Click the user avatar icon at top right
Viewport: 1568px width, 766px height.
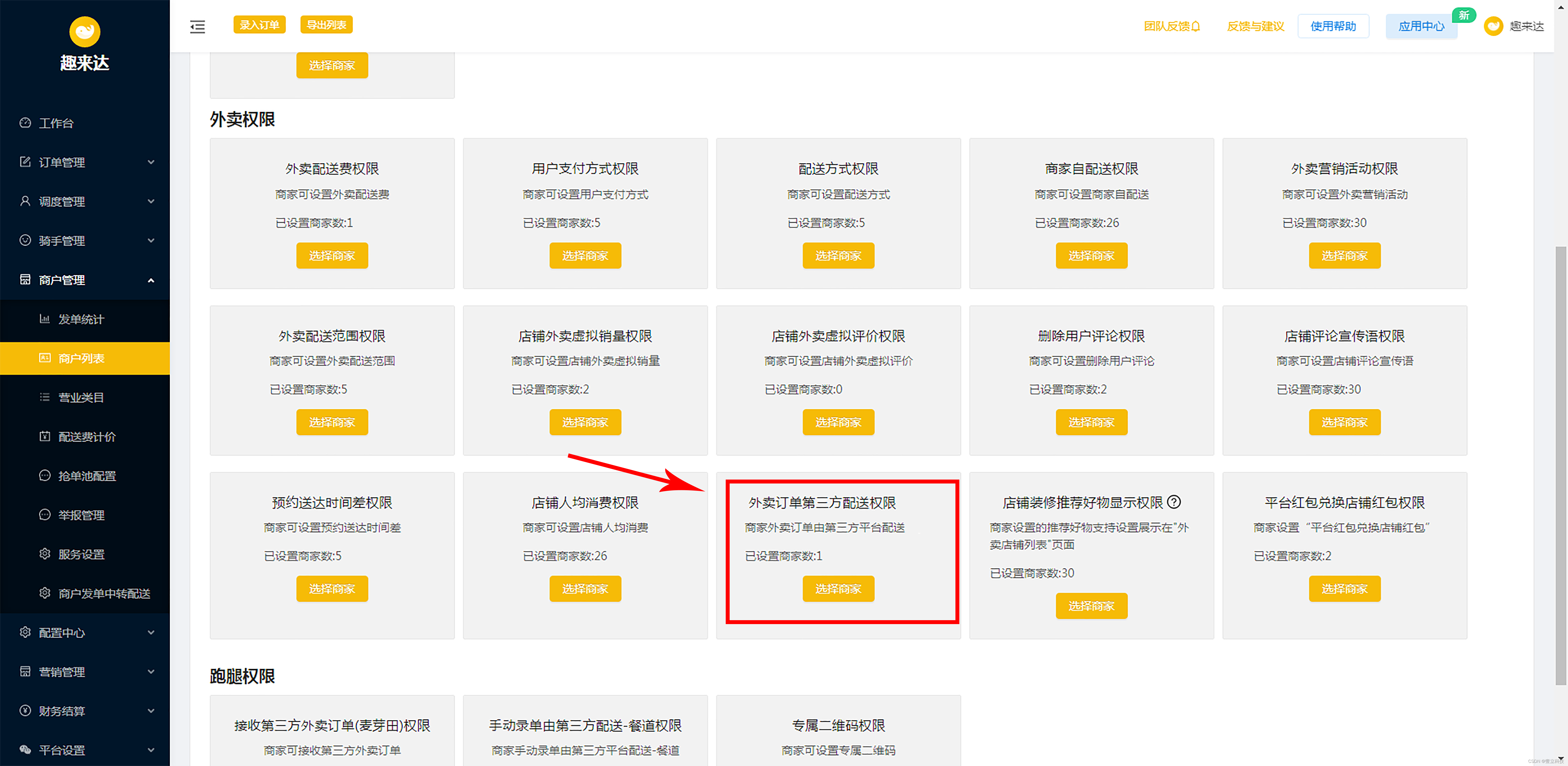[1493, 26]
